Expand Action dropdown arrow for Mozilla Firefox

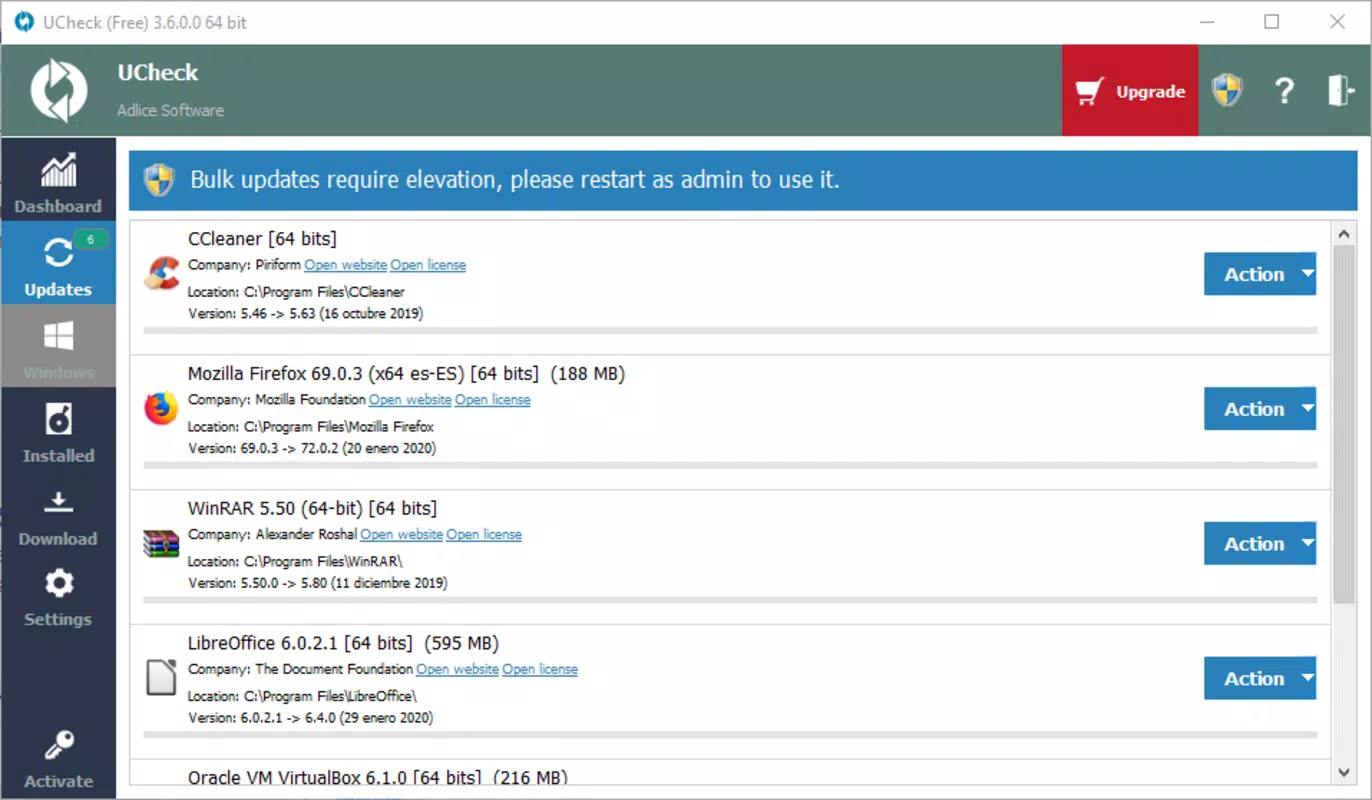point(1307,408)
